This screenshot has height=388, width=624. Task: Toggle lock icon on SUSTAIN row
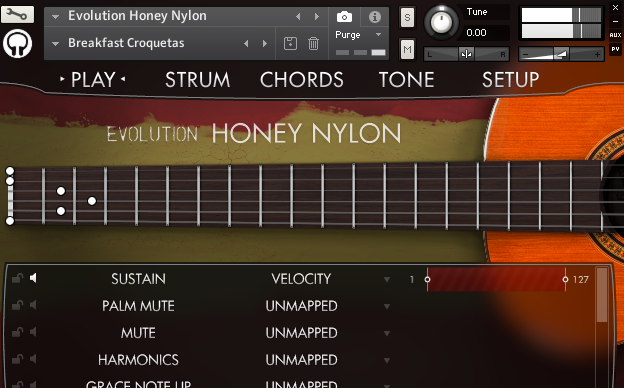point(17,278)
